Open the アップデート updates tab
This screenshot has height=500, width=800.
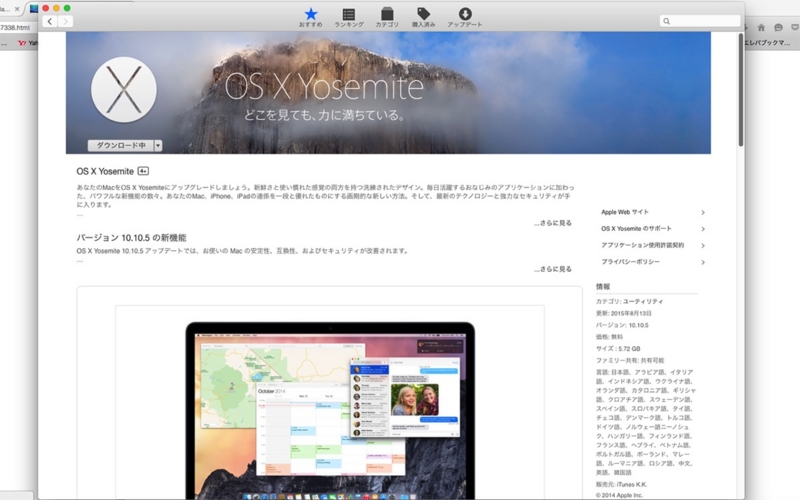tap(465, 17)
